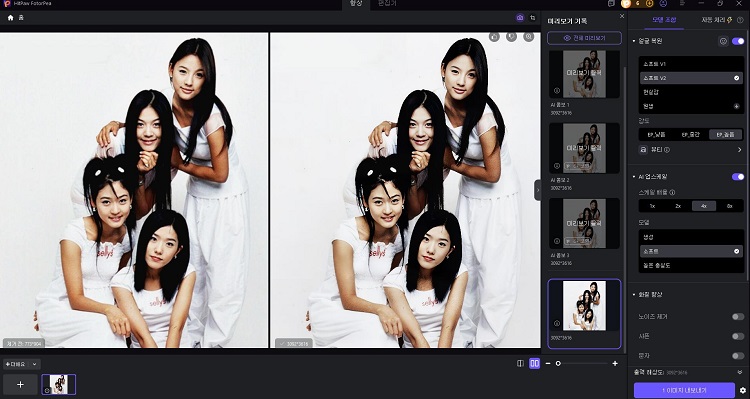The width and height of the screenshot is (750, 399).
Task: Set scale ratio to 4x
Action: tap(704, 206)
